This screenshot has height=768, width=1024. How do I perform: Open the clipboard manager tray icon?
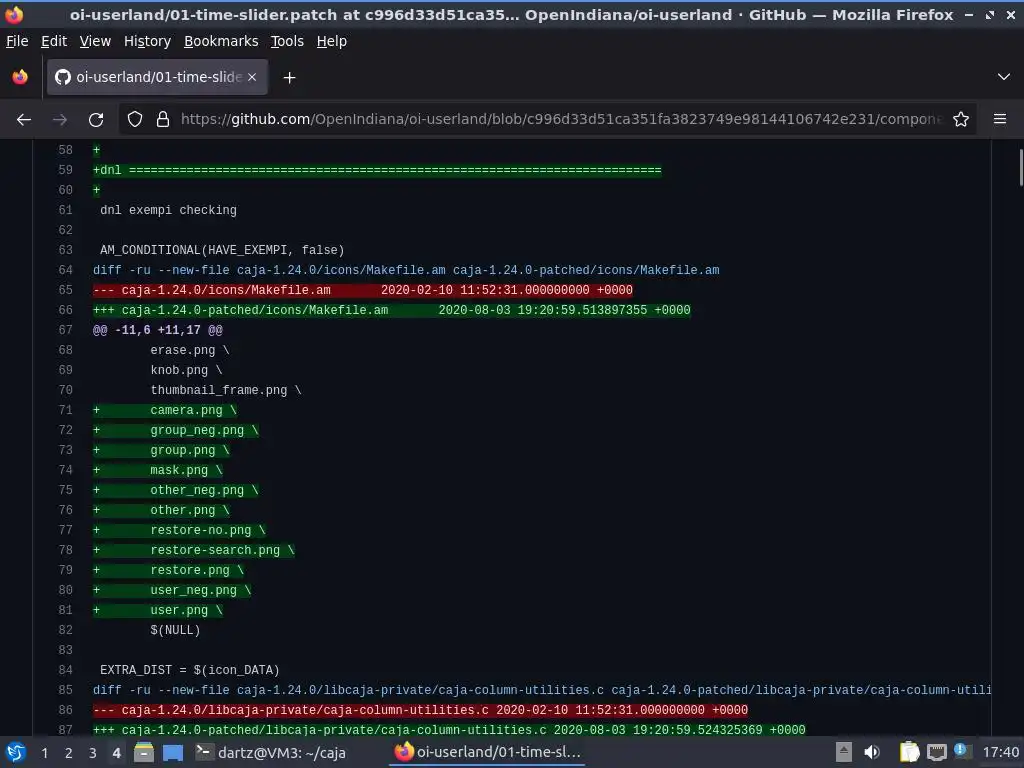tap(909, 752)
